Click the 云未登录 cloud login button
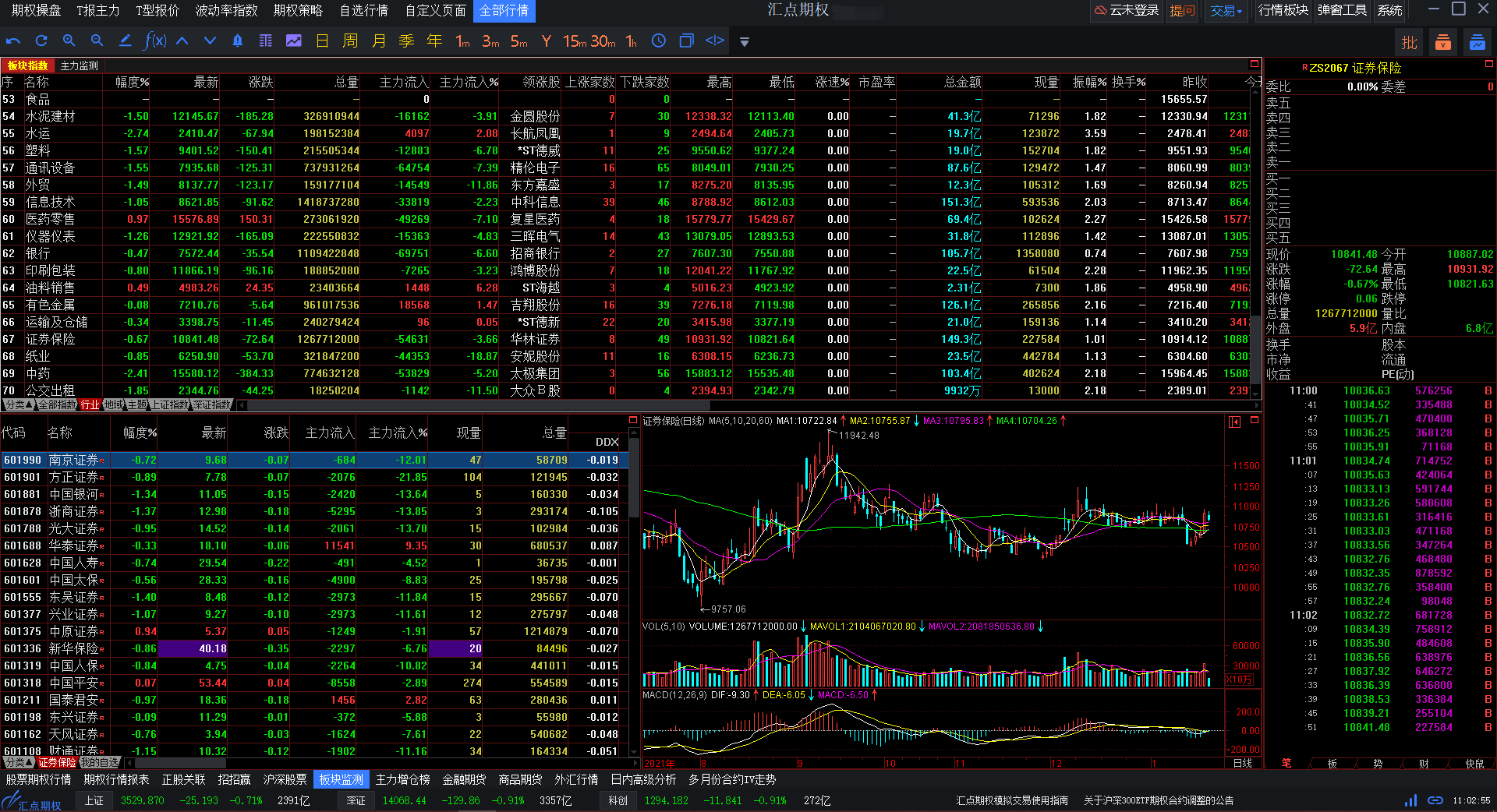Viewport: 1497px width, 812px height. (x=1126, y=11)
